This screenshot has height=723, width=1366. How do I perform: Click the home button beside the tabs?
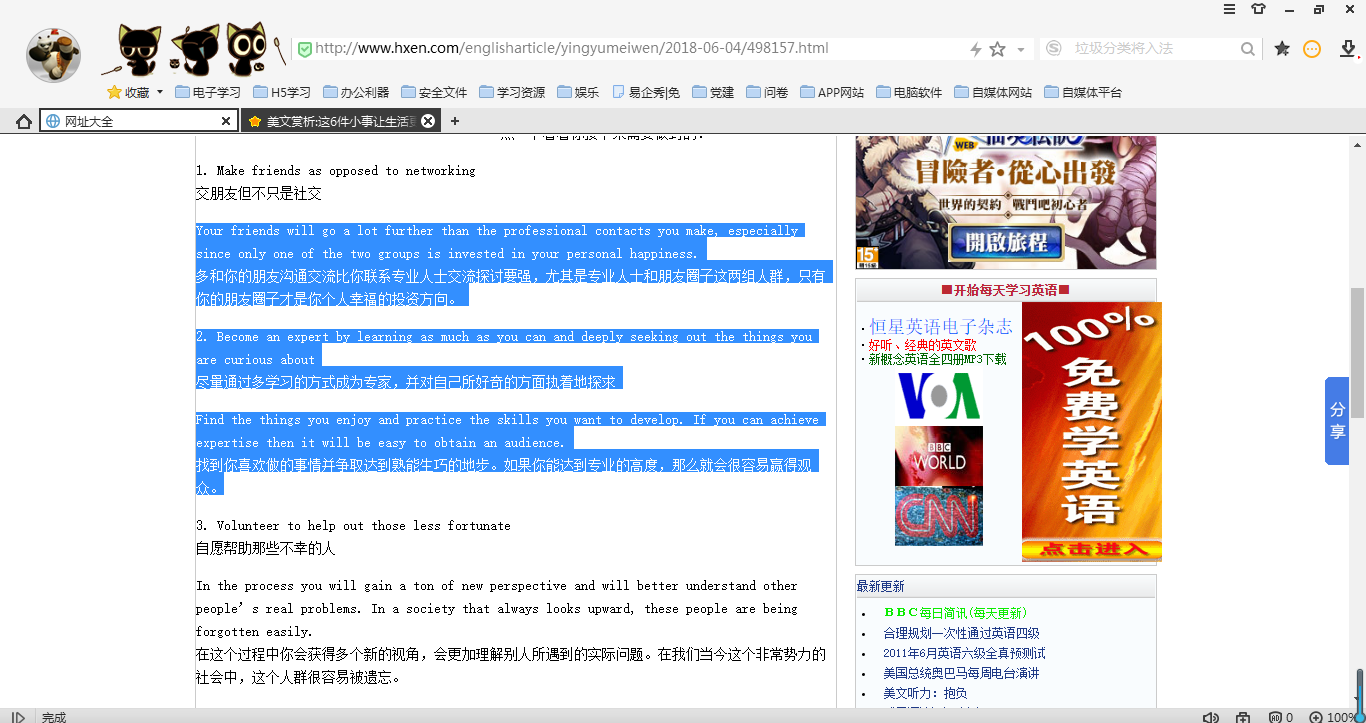(x=24, y=121)
